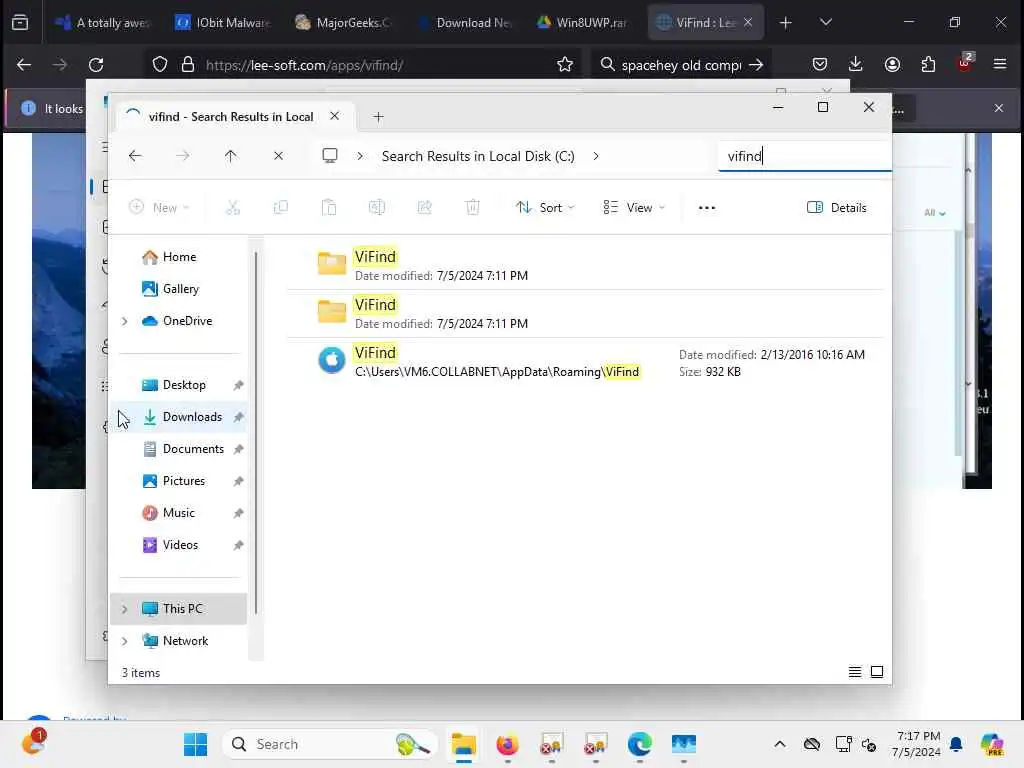1024x768 pixels.
Task: Open the Pictures quick access folder
Action: click(x=180, y=481)
